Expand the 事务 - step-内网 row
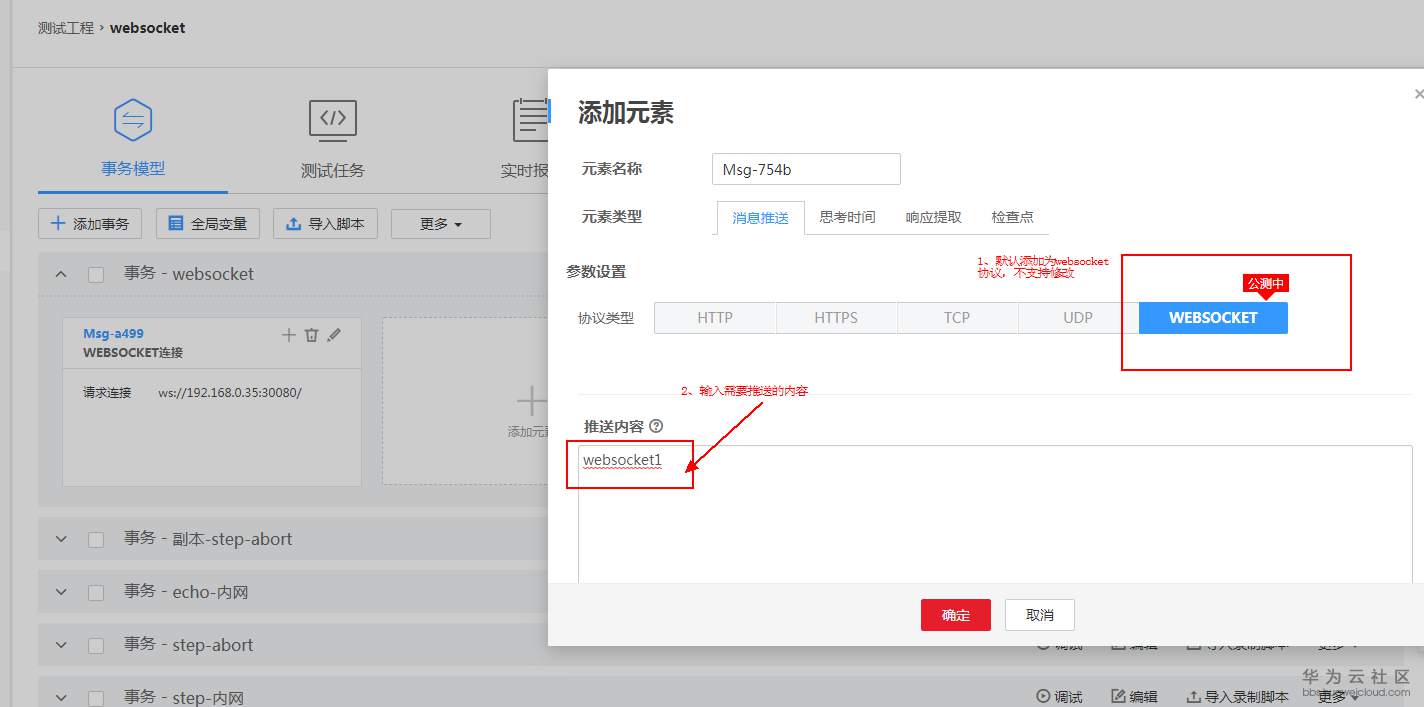This screenshot has width=1424, height=707. 61,698
